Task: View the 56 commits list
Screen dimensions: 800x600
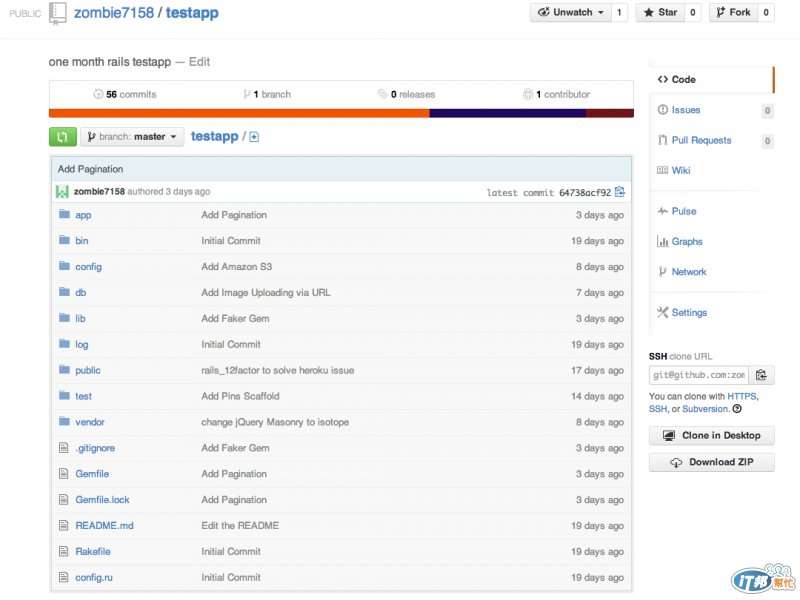Action: 125,94
